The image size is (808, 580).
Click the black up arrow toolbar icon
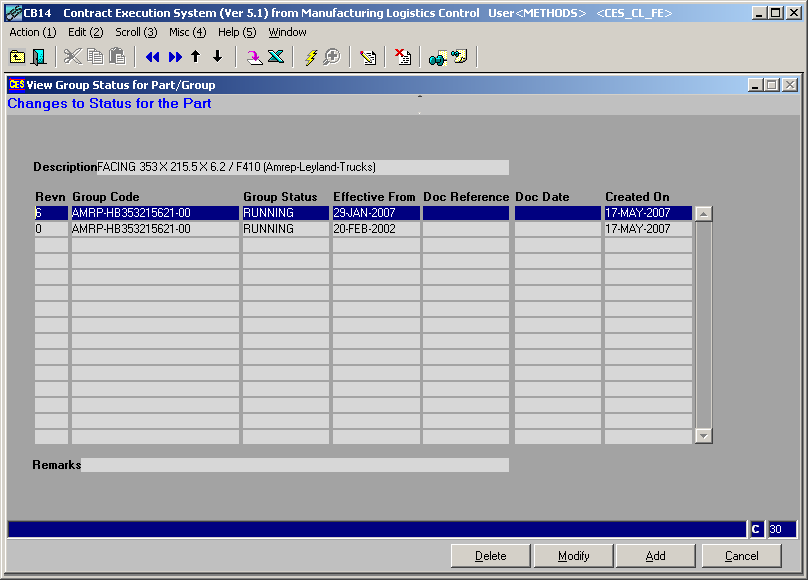click(x=196, y=57)
